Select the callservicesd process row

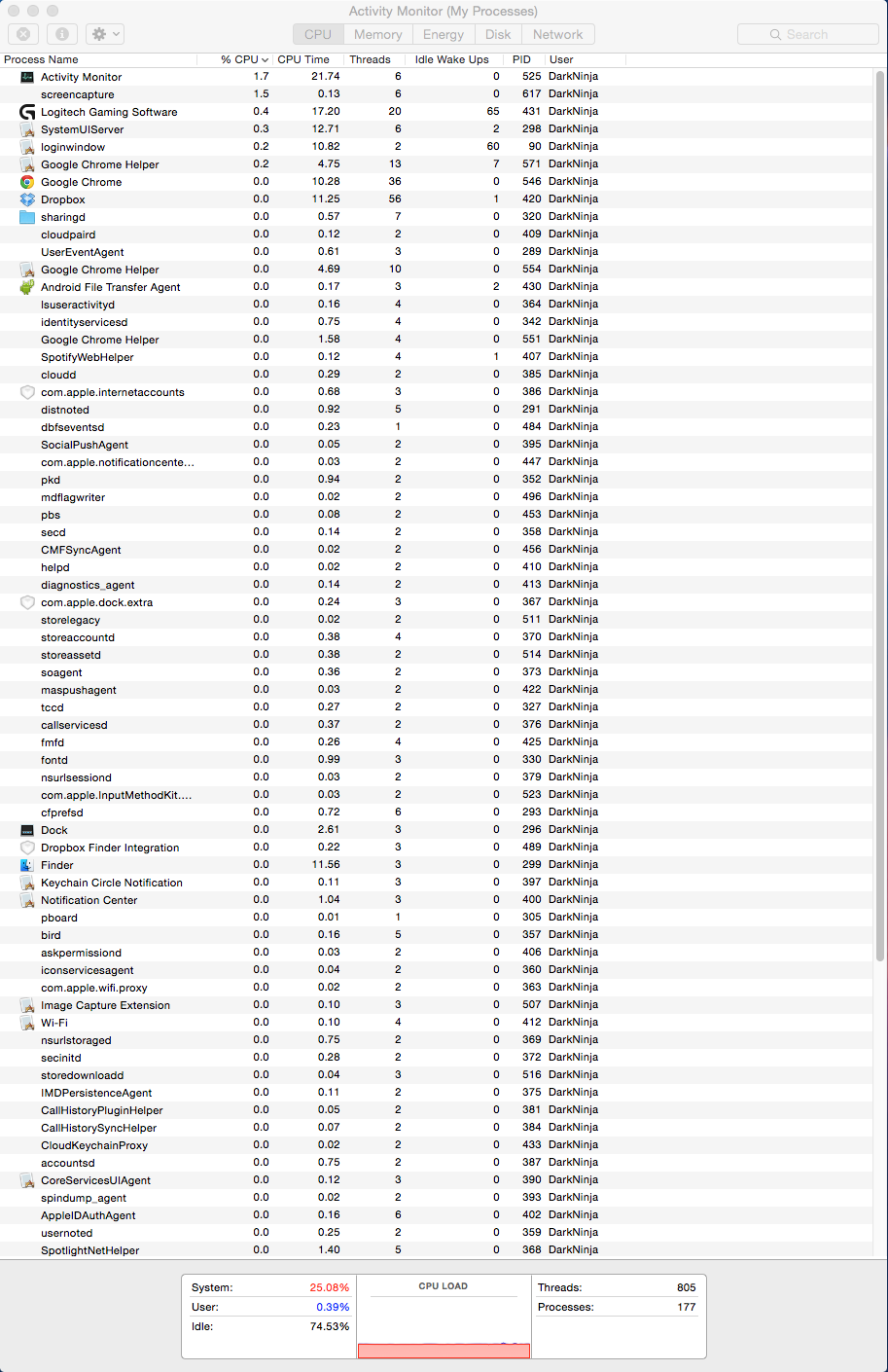(x=438, y=725)
